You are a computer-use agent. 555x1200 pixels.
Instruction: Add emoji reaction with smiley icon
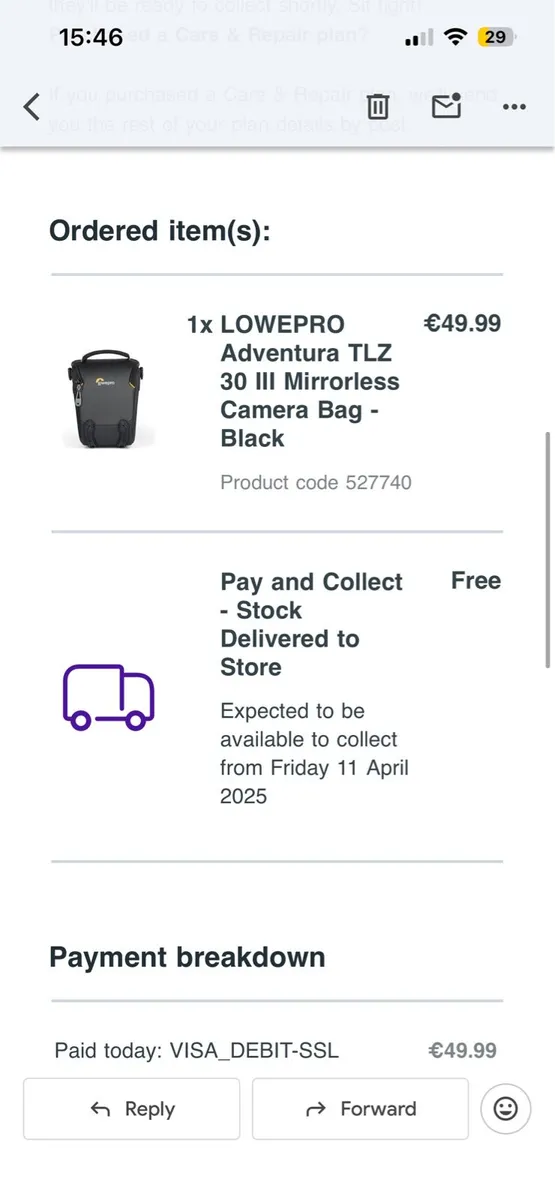click(505, 1108)
